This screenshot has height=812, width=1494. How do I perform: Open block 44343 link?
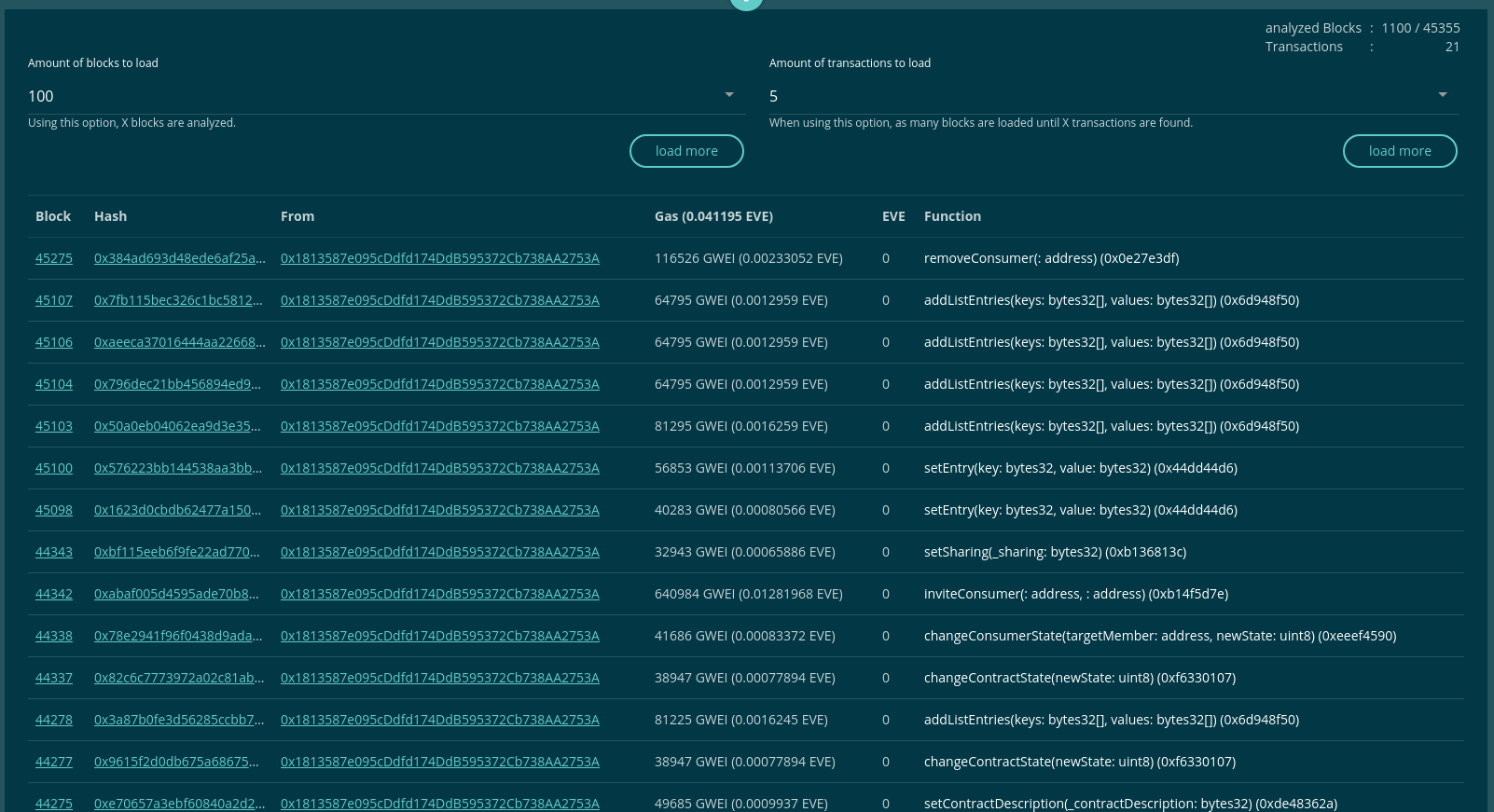point(54,552)
